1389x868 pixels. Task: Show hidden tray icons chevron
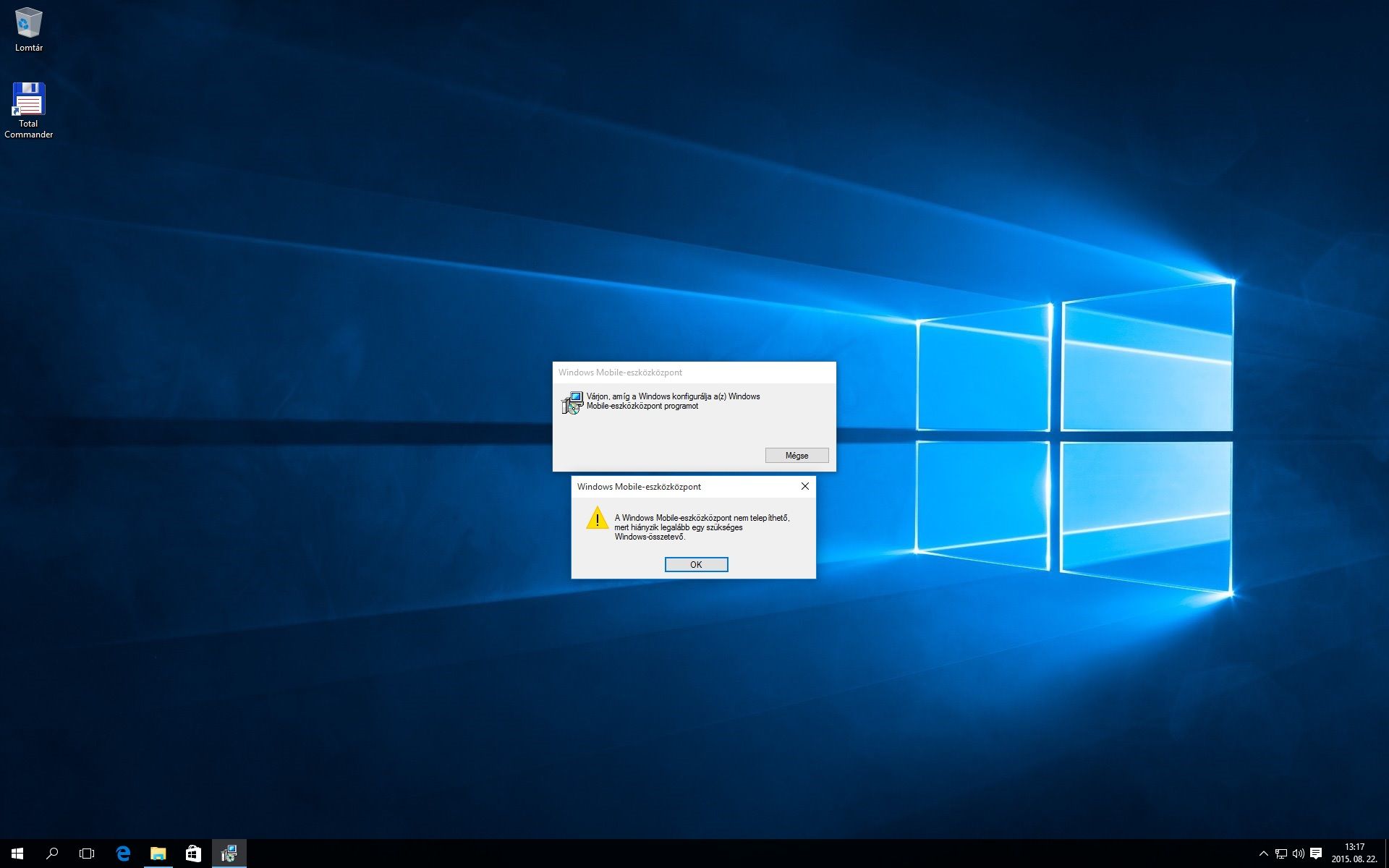click(1263, 854)
